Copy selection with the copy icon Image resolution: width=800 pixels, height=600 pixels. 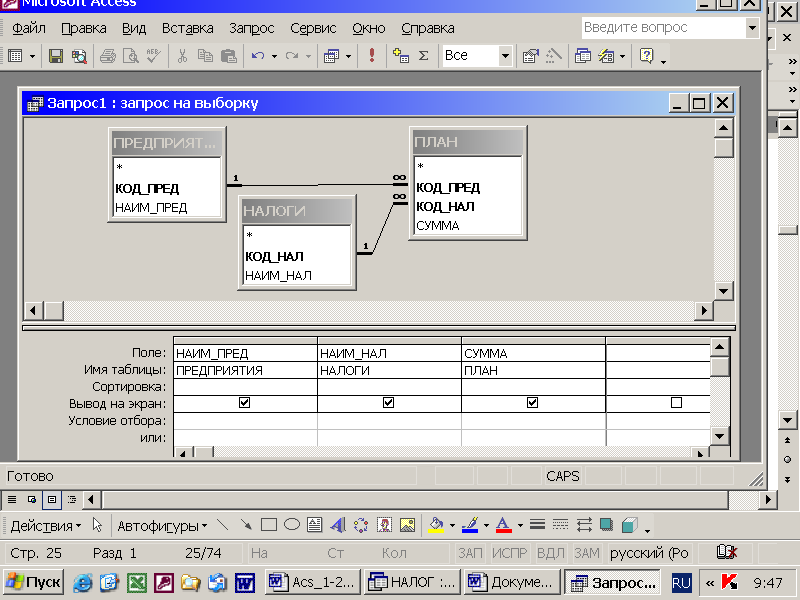coord(205,56)
